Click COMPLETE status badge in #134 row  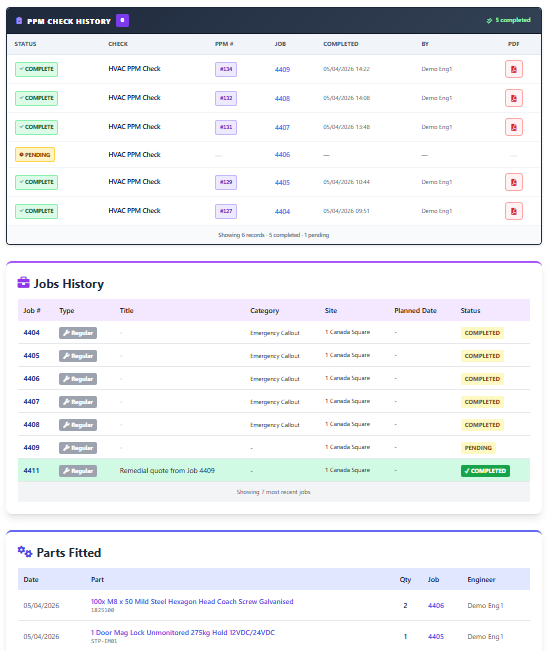37,69
